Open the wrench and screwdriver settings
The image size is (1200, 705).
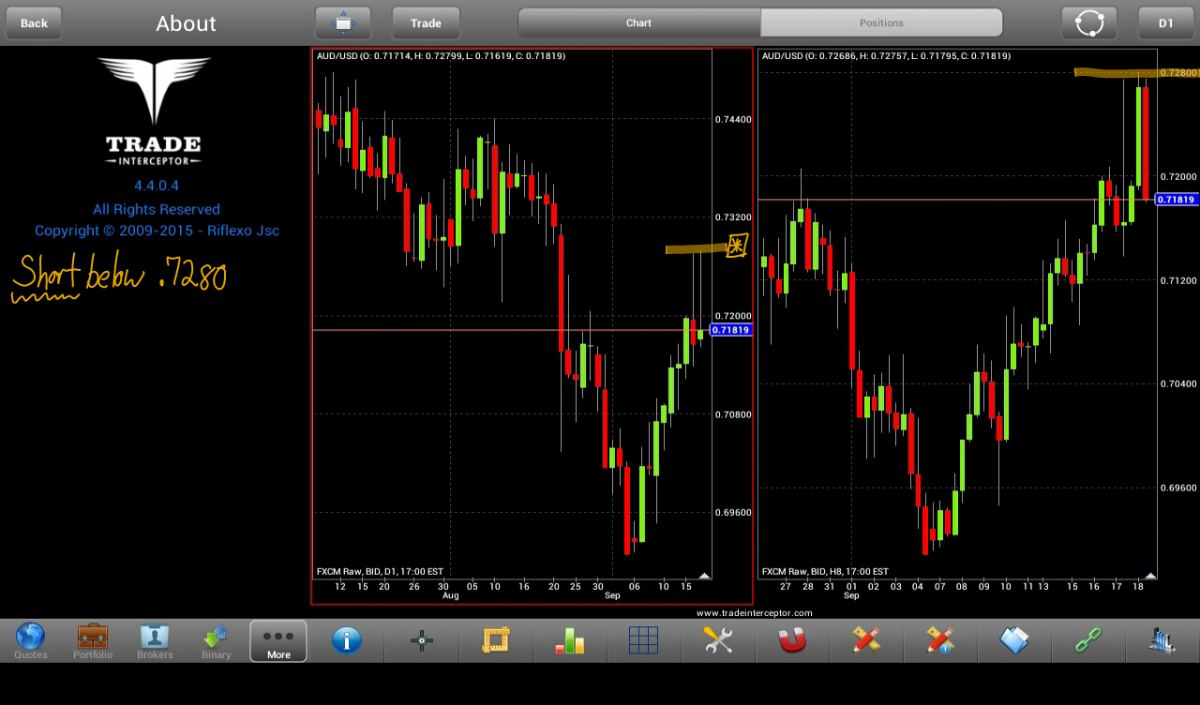(x=718, y=640)
